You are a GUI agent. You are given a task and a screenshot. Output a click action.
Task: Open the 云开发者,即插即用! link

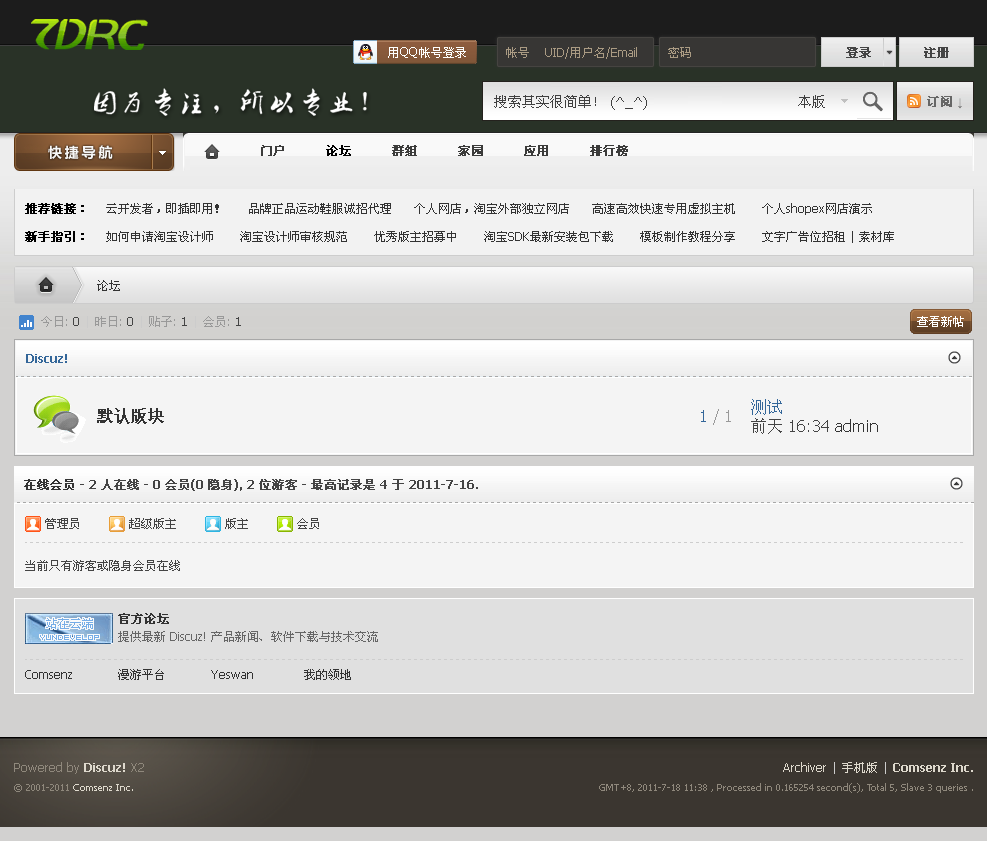click(x=163, y=208)
